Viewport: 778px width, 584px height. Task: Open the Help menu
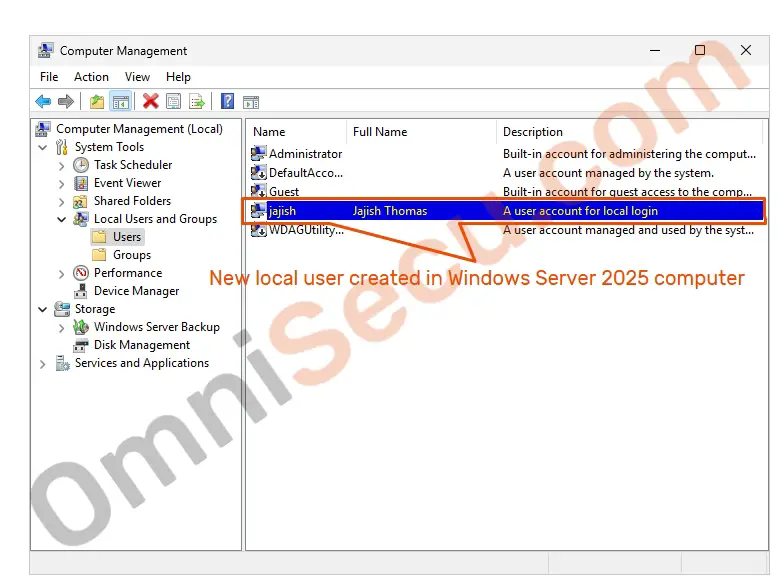(x=178, y=77)
